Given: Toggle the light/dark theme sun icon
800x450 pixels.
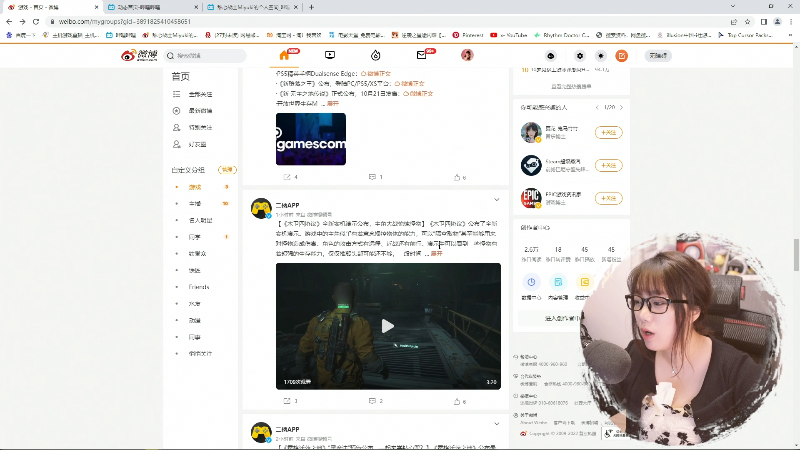Looking at the screenshot, I should pos(601,56).
